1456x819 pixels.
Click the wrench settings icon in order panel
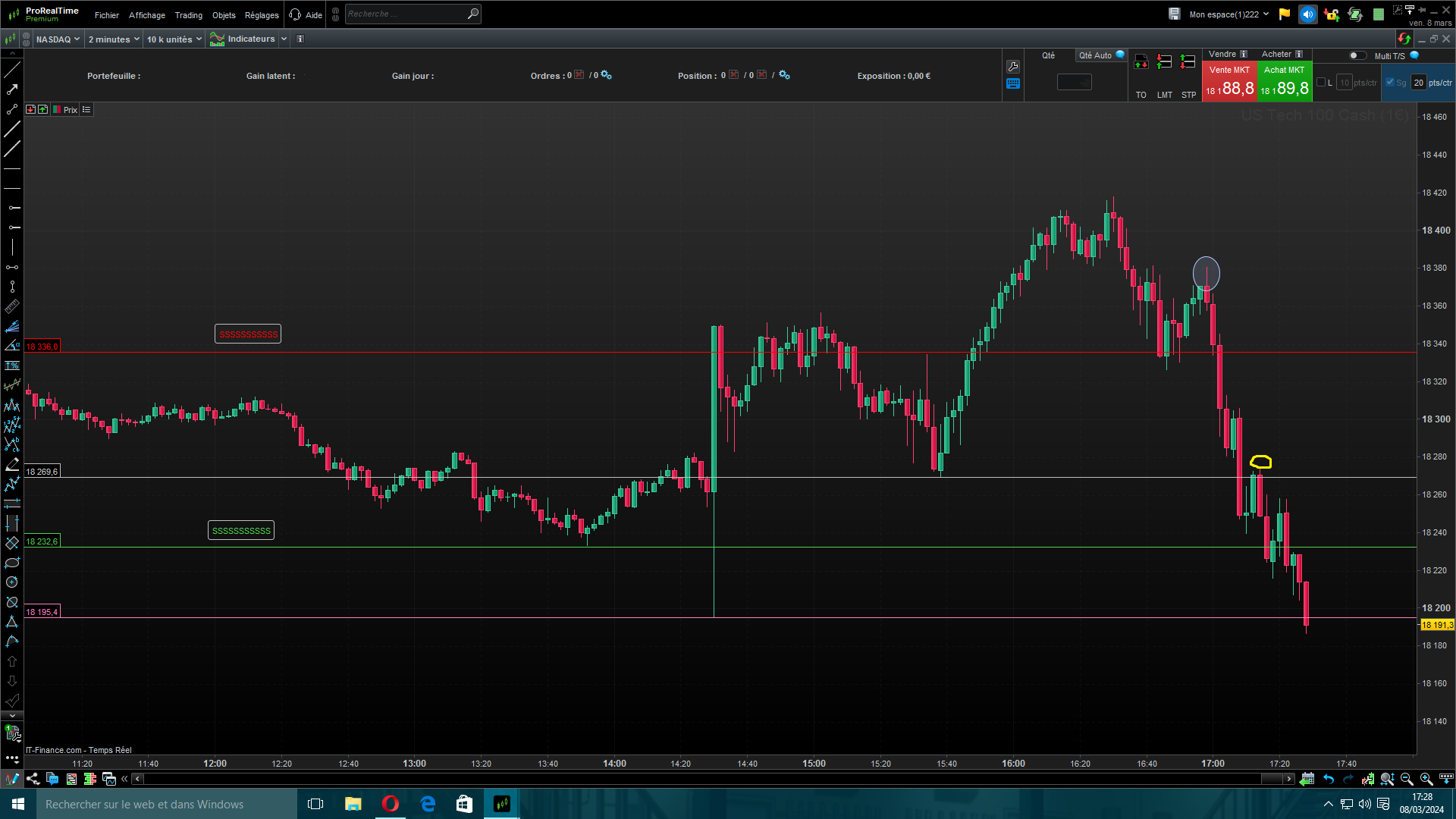click(x=1013, y=67)
